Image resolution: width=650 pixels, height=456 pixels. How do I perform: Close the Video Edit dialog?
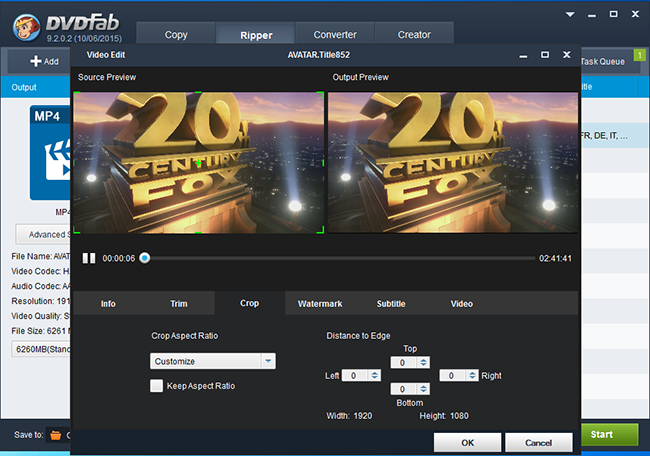click(x=567, y=55)
